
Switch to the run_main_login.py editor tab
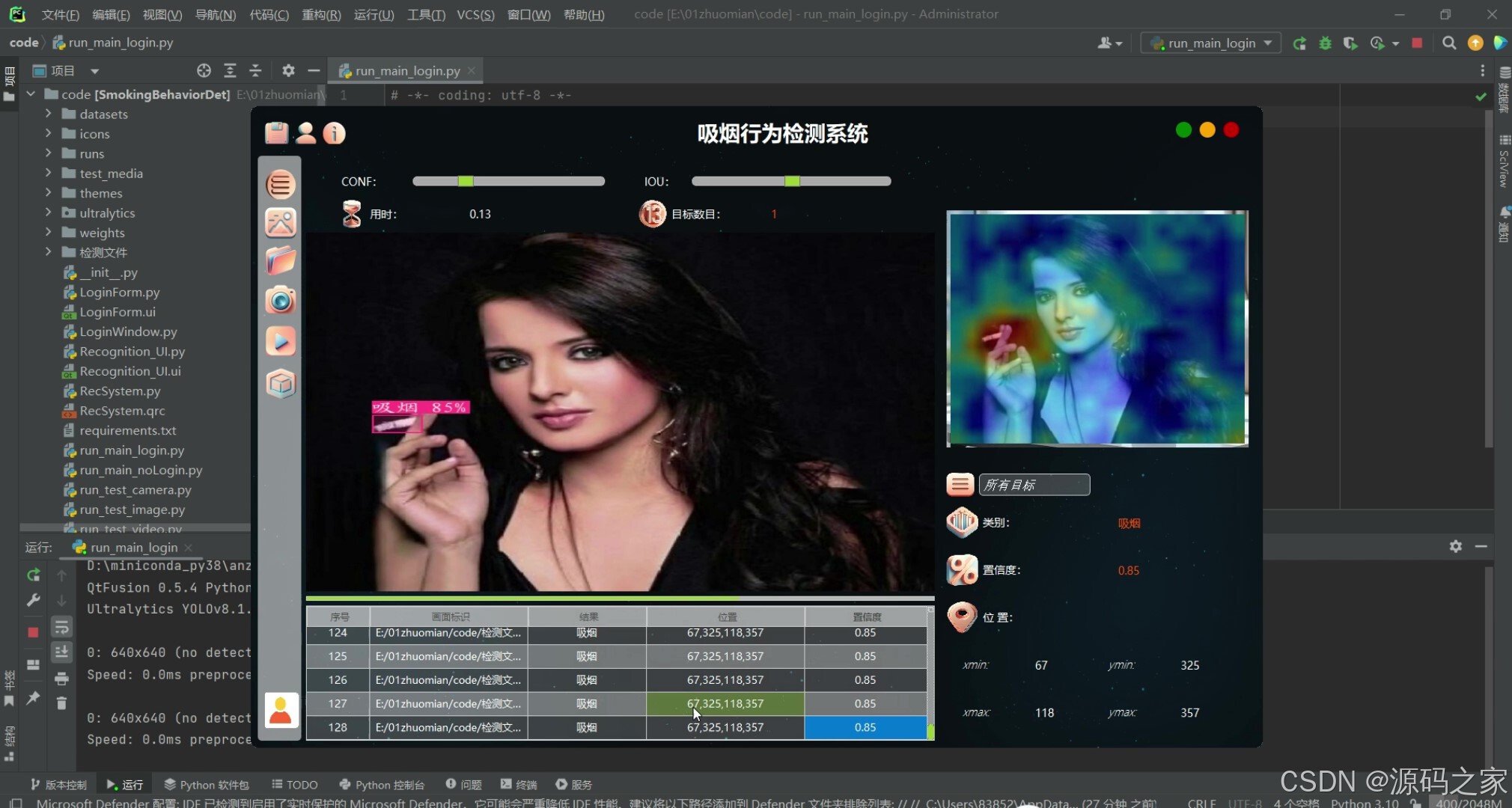click(405, 70)
